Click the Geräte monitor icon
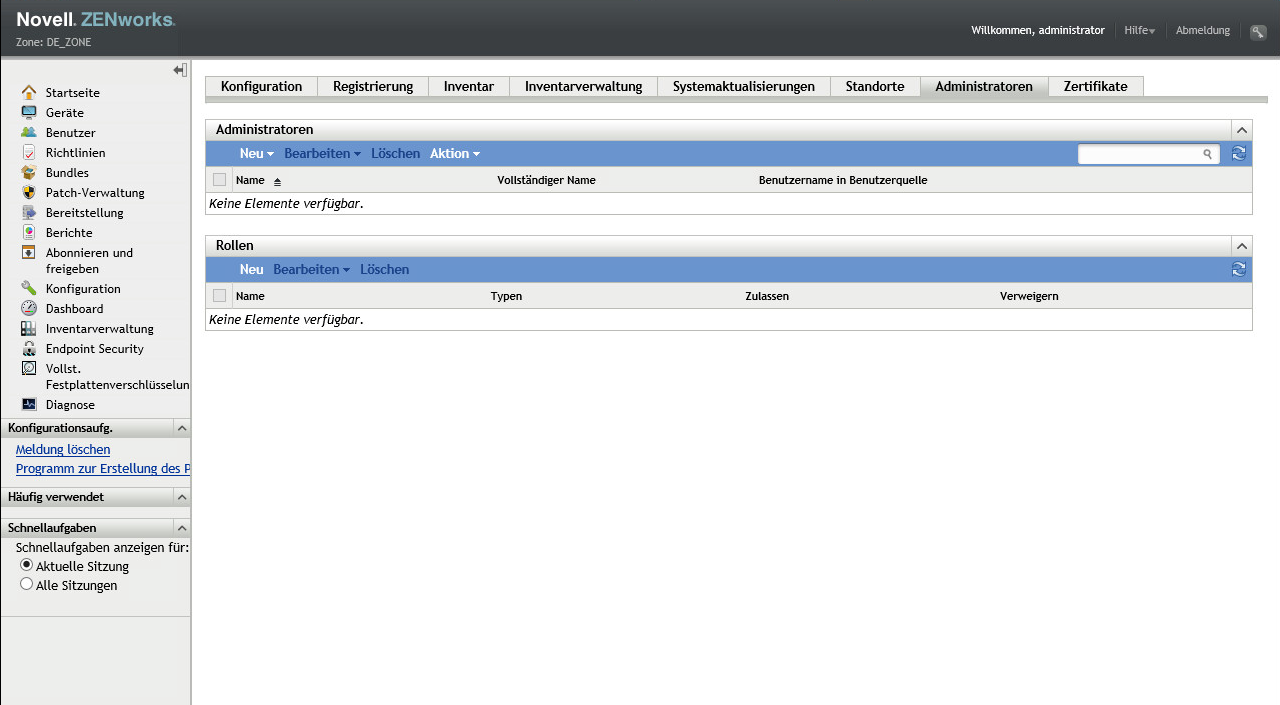The width and height of the screenshot is (1280, 705). (x=29, y=112)
